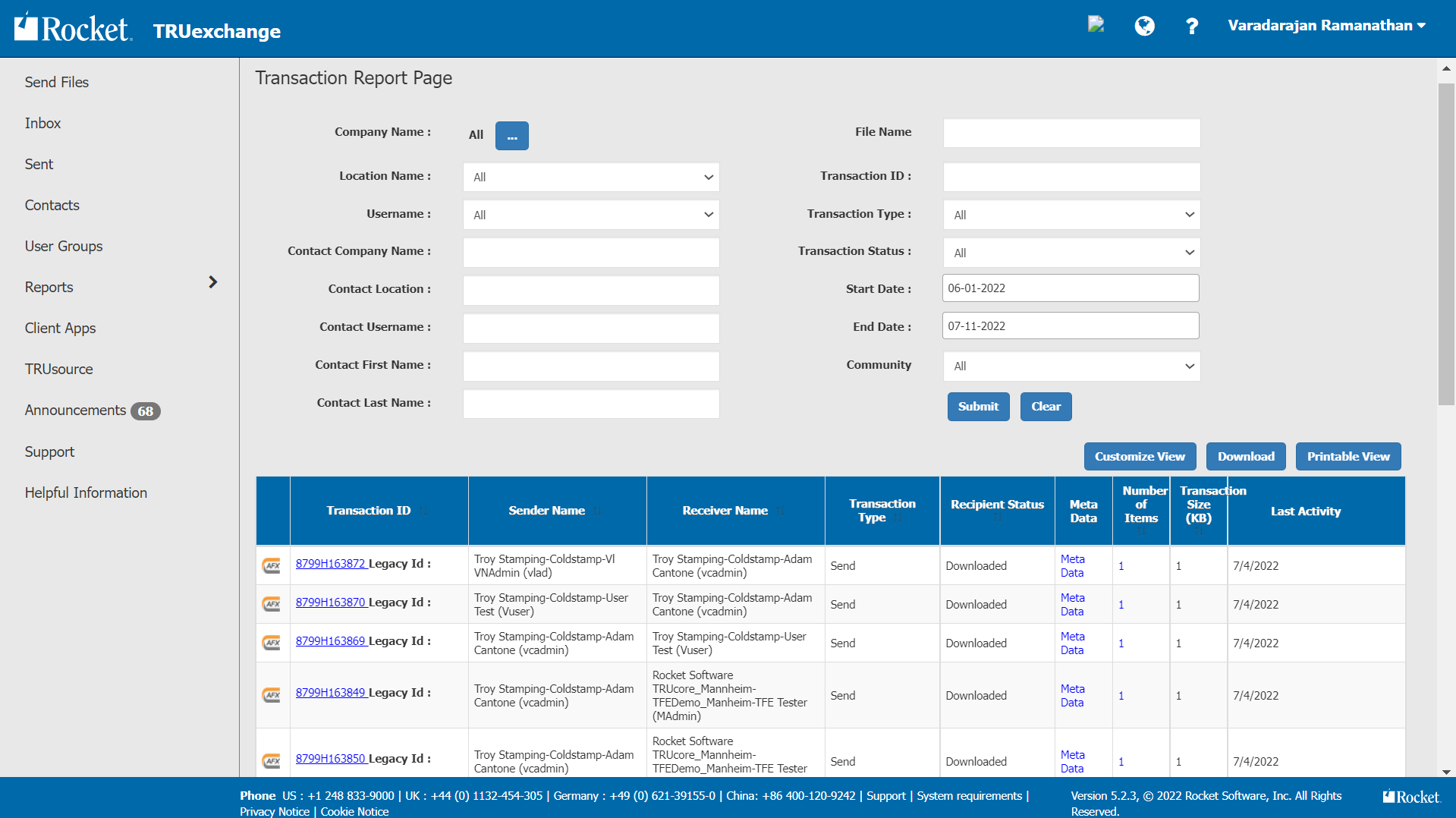Sort table by Transaction ID column
The height and width of the screenshot is (818, 1456).
(x=369, y=511)
